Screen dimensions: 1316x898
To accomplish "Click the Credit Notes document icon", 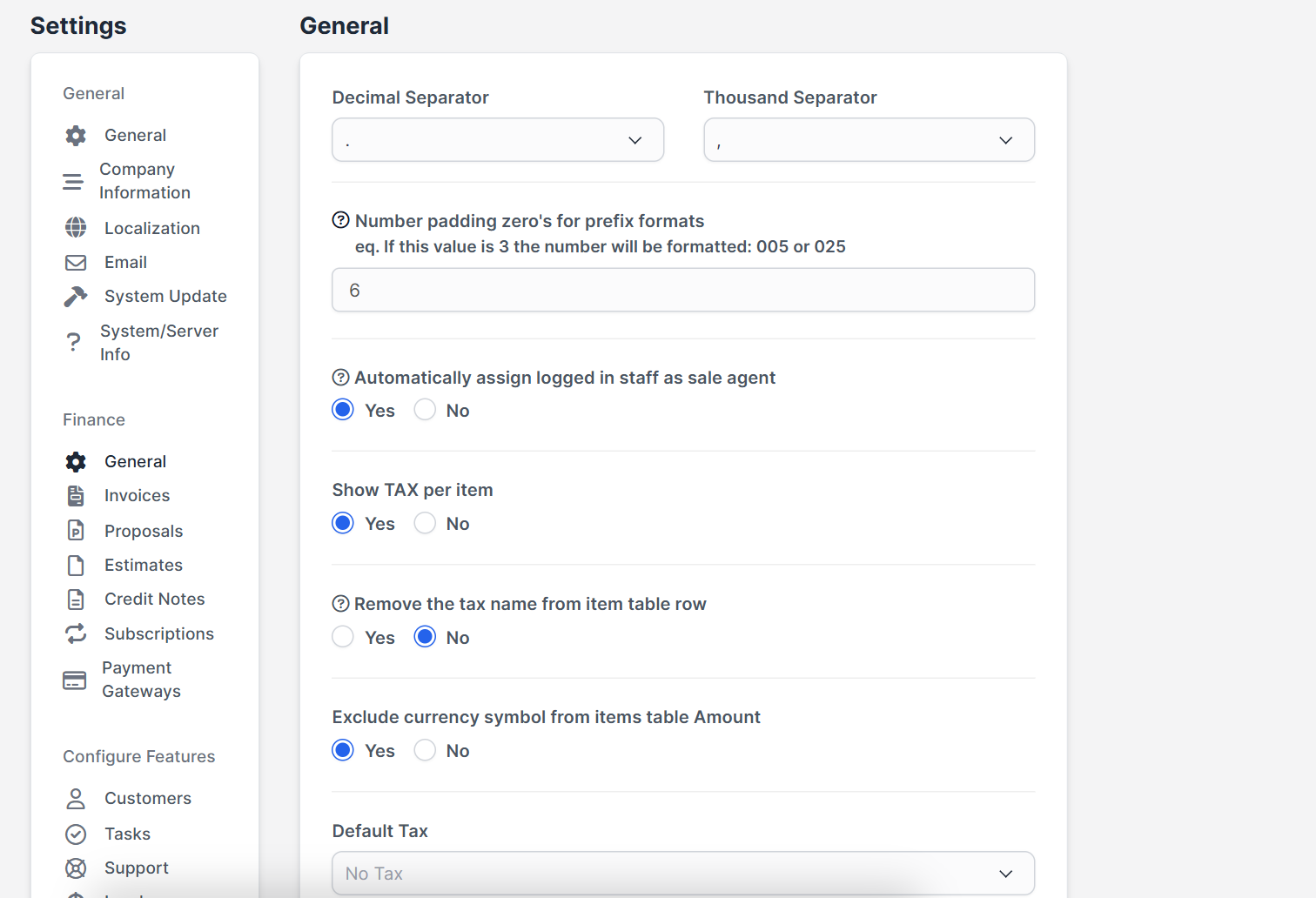I will (x=76, y=599).
